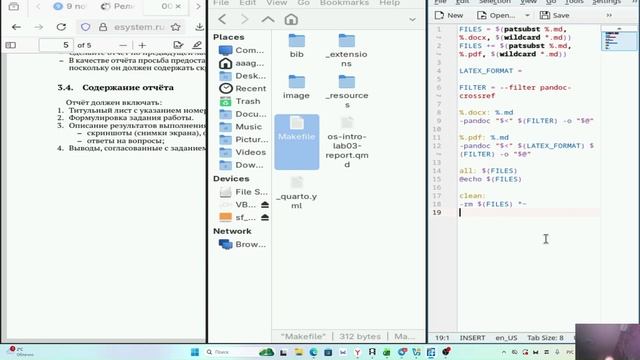Expand the file manager path dropdown
Image resolution: width=640 pixels, height=360 pixels.
coord(412,20)
